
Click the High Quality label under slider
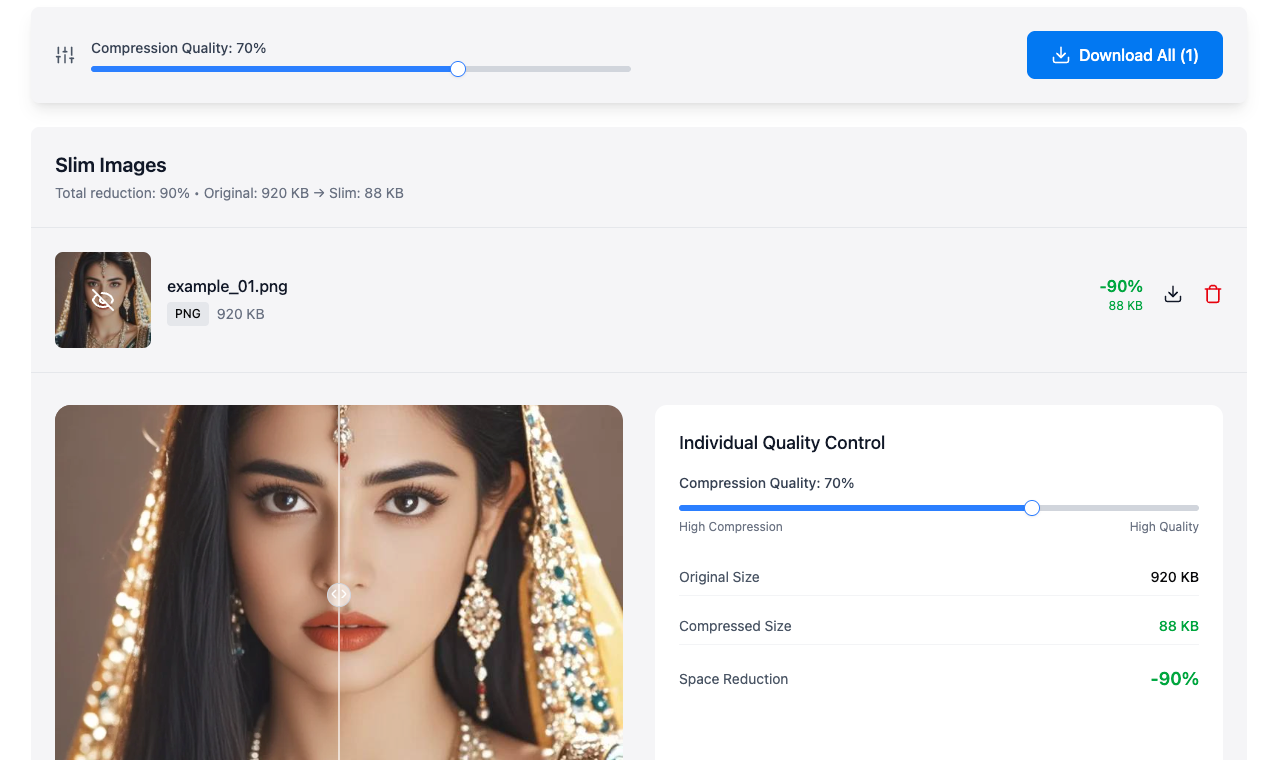click(x=1163, y=527)
